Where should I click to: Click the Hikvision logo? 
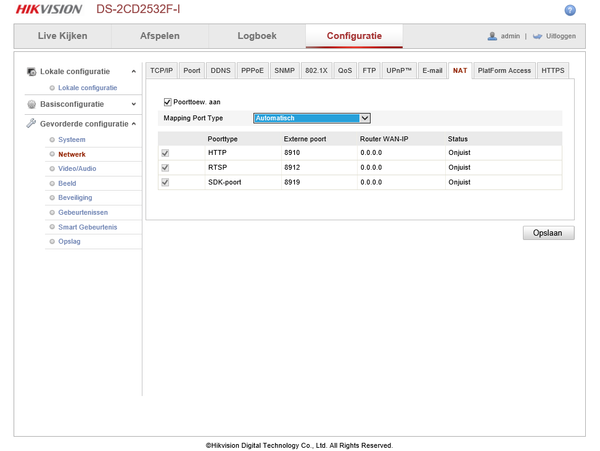49,9
